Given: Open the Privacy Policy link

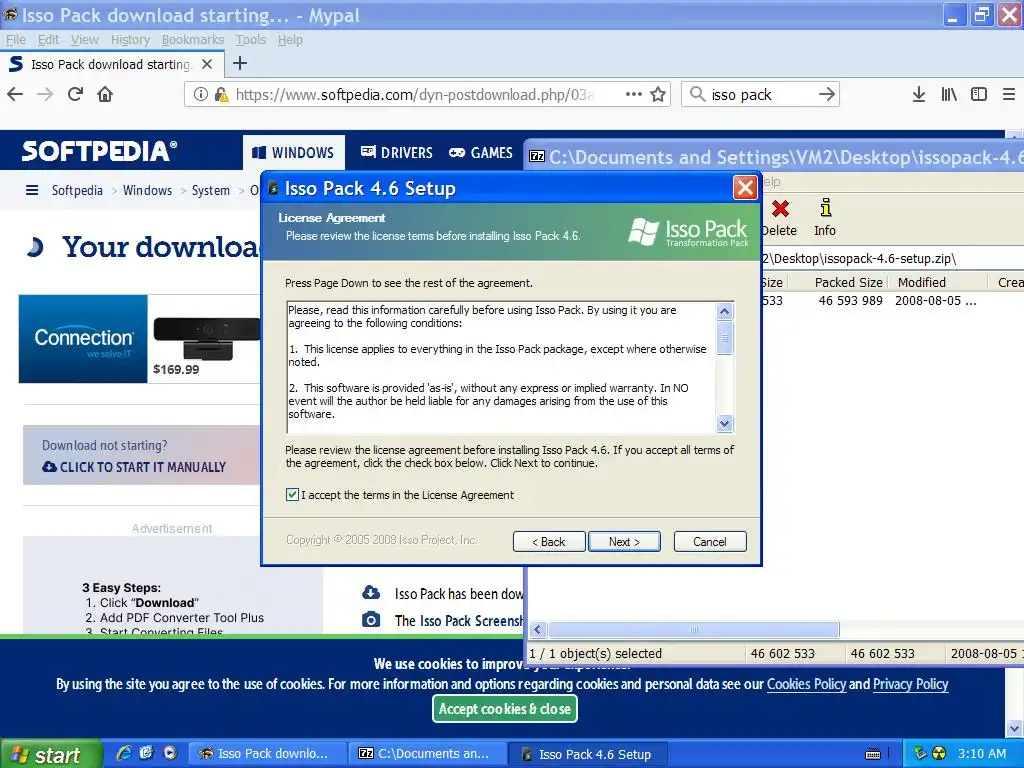Looking at the screenshot, I should tap(910, 684).
